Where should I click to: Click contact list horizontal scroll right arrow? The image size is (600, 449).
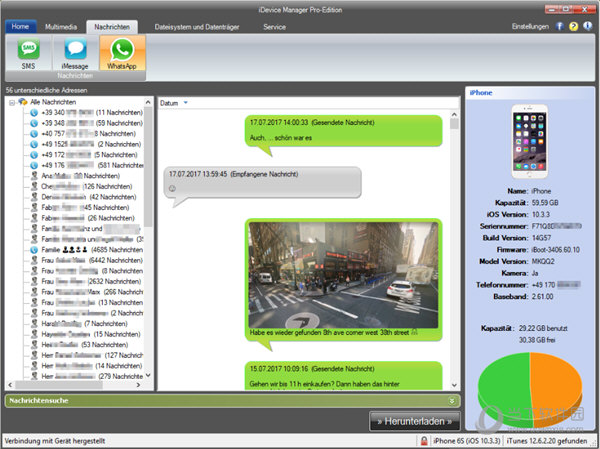pyautogui.click(x=138, y=385)
